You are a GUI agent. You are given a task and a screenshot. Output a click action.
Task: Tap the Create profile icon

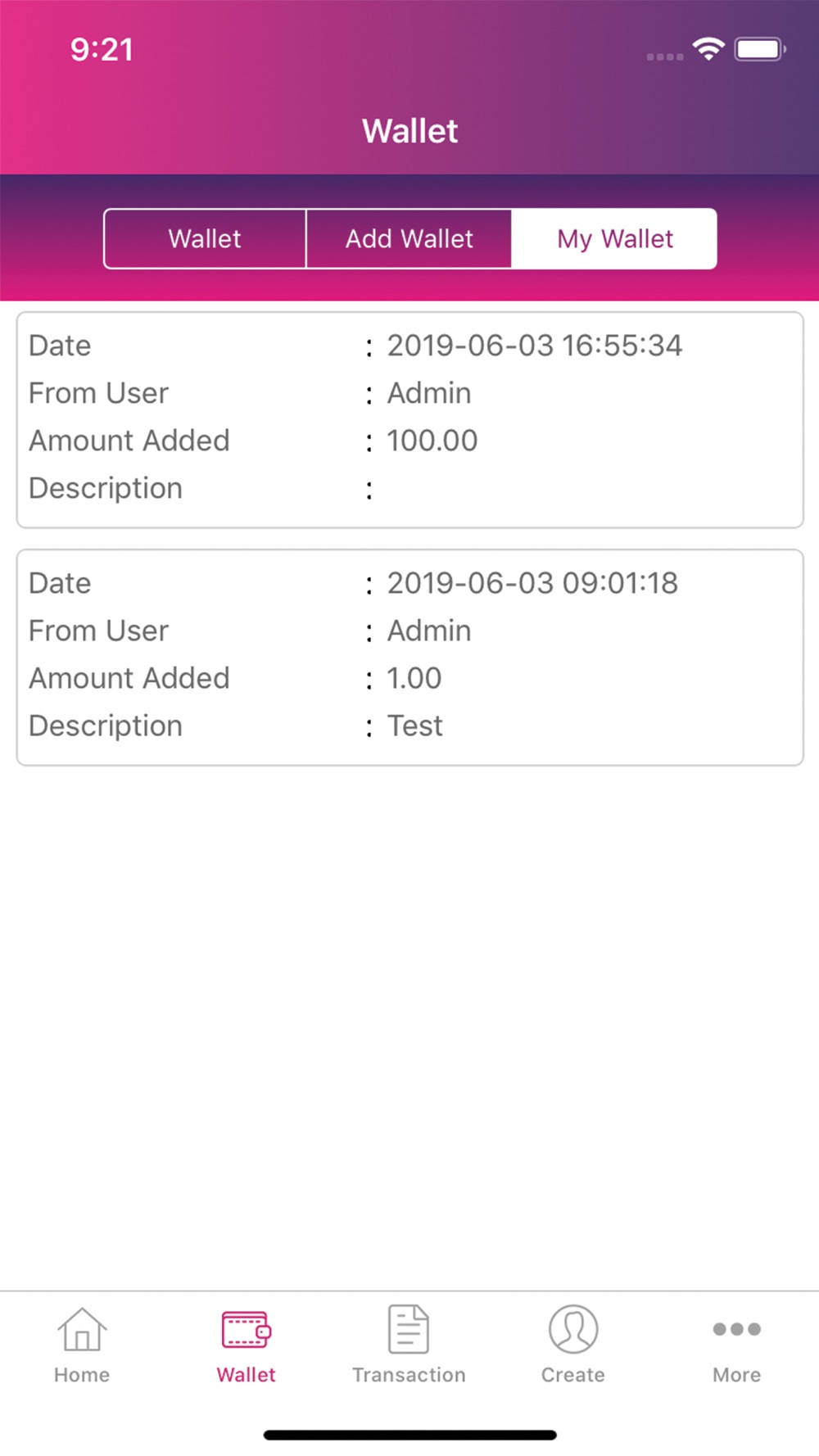[x=573, y=1328]
